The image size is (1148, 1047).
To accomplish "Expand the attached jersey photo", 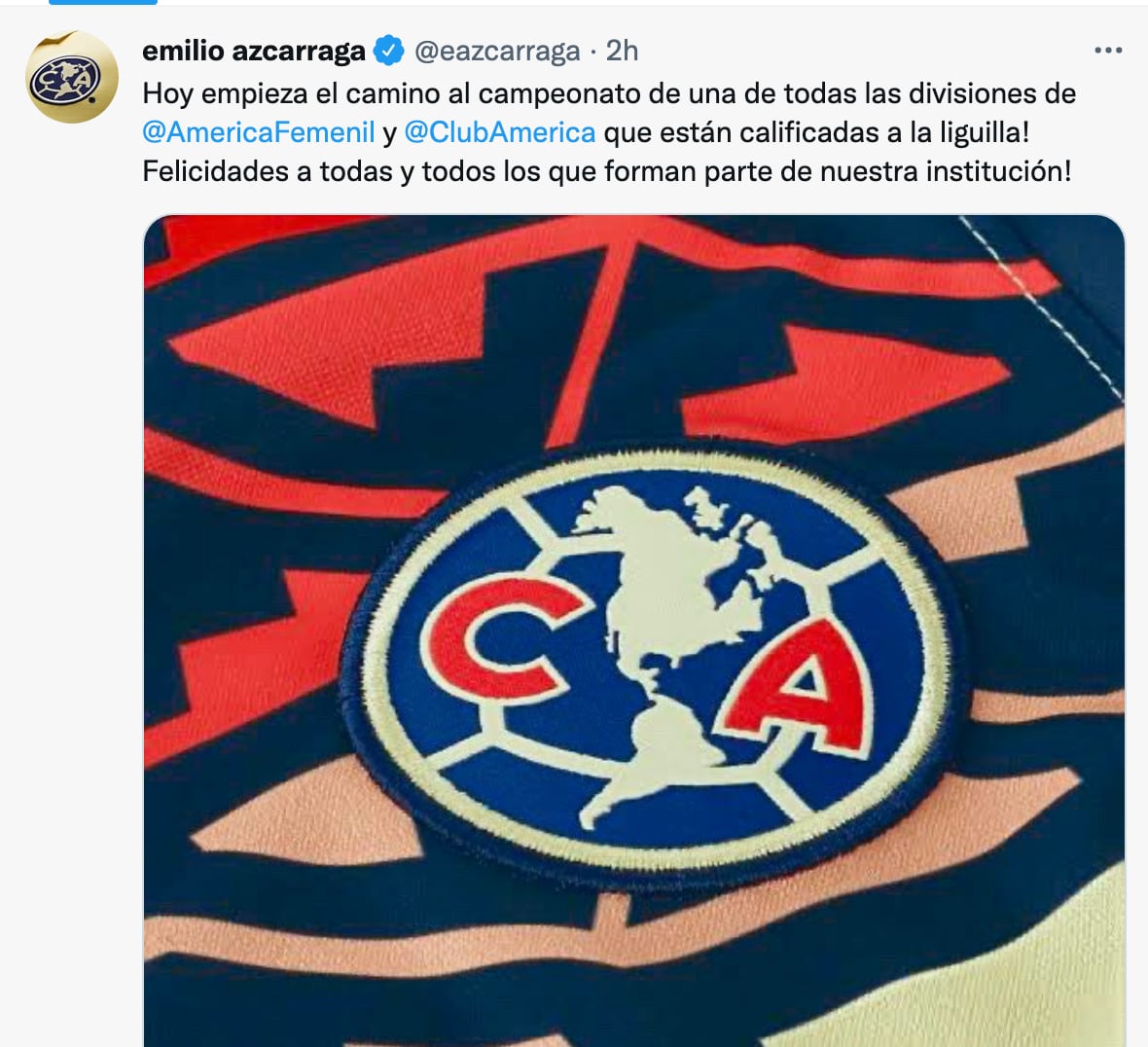I will [x=634, y=631].
